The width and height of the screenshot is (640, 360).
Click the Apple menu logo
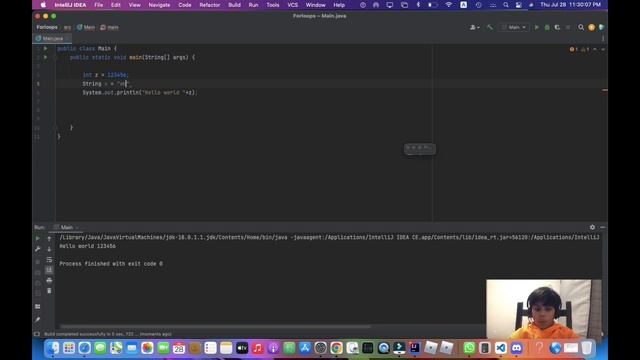tap(43, 5)
